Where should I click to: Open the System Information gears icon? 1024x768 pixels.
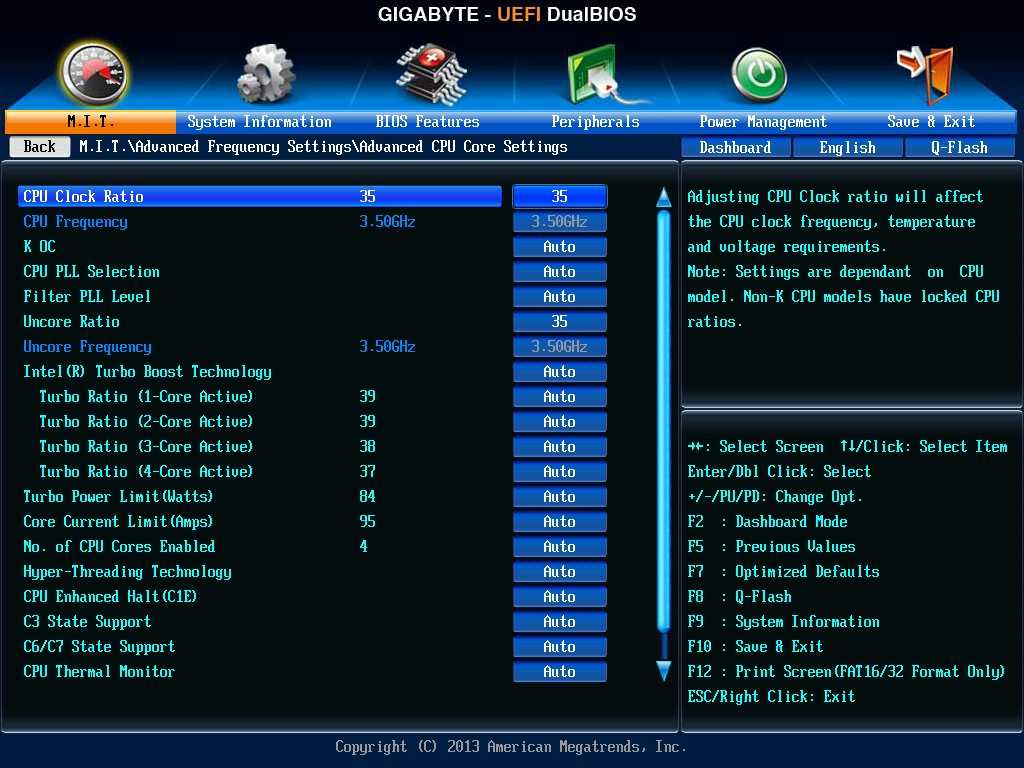click(265, 73)
